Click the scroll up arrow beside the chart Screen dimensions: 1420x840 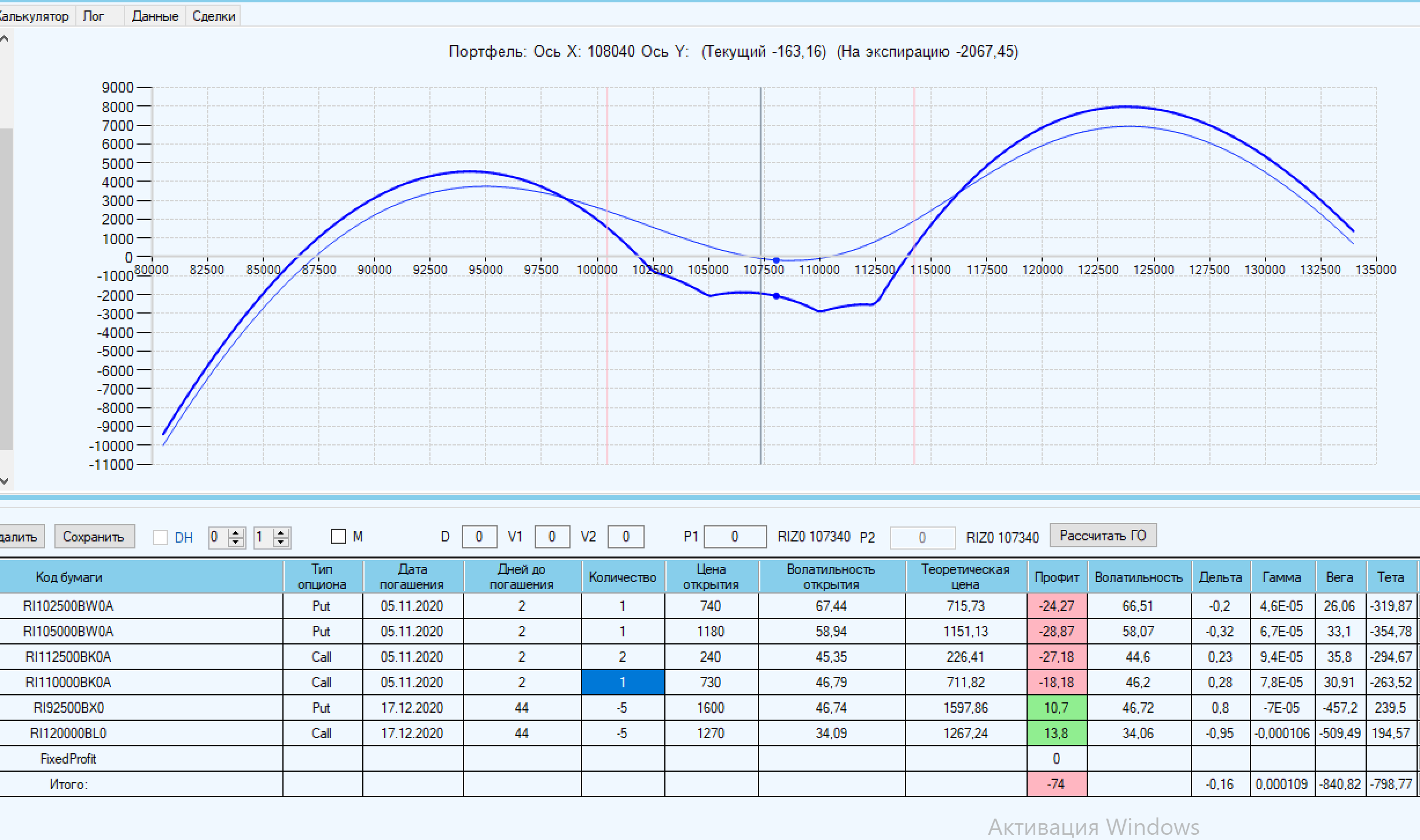tap(5, 39)
